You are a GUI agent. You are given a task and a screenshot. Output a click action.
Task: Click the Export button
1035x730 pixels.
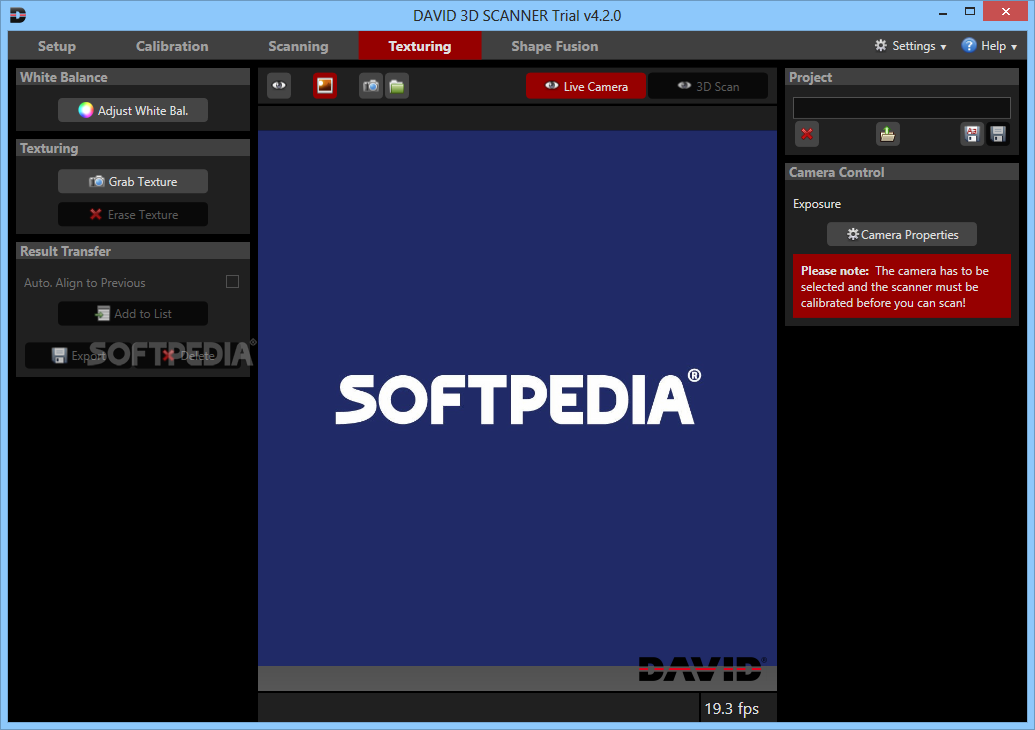[x=78, y=356]
